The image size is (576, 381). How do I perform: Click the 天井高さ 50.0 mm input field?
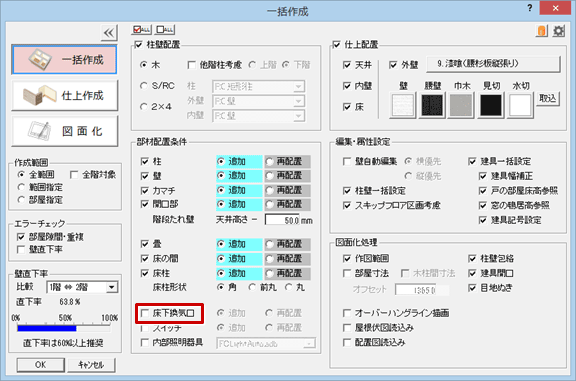pos(282,220)
